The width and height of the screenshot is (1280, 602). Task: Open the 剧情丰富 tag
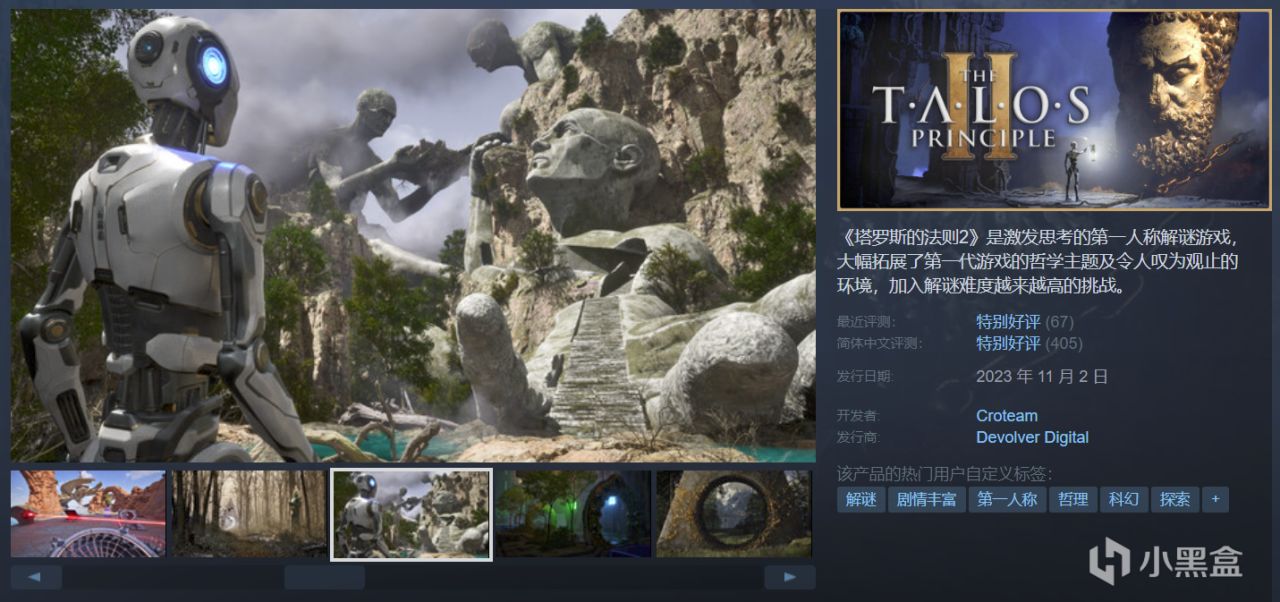[x=927, y=499]
